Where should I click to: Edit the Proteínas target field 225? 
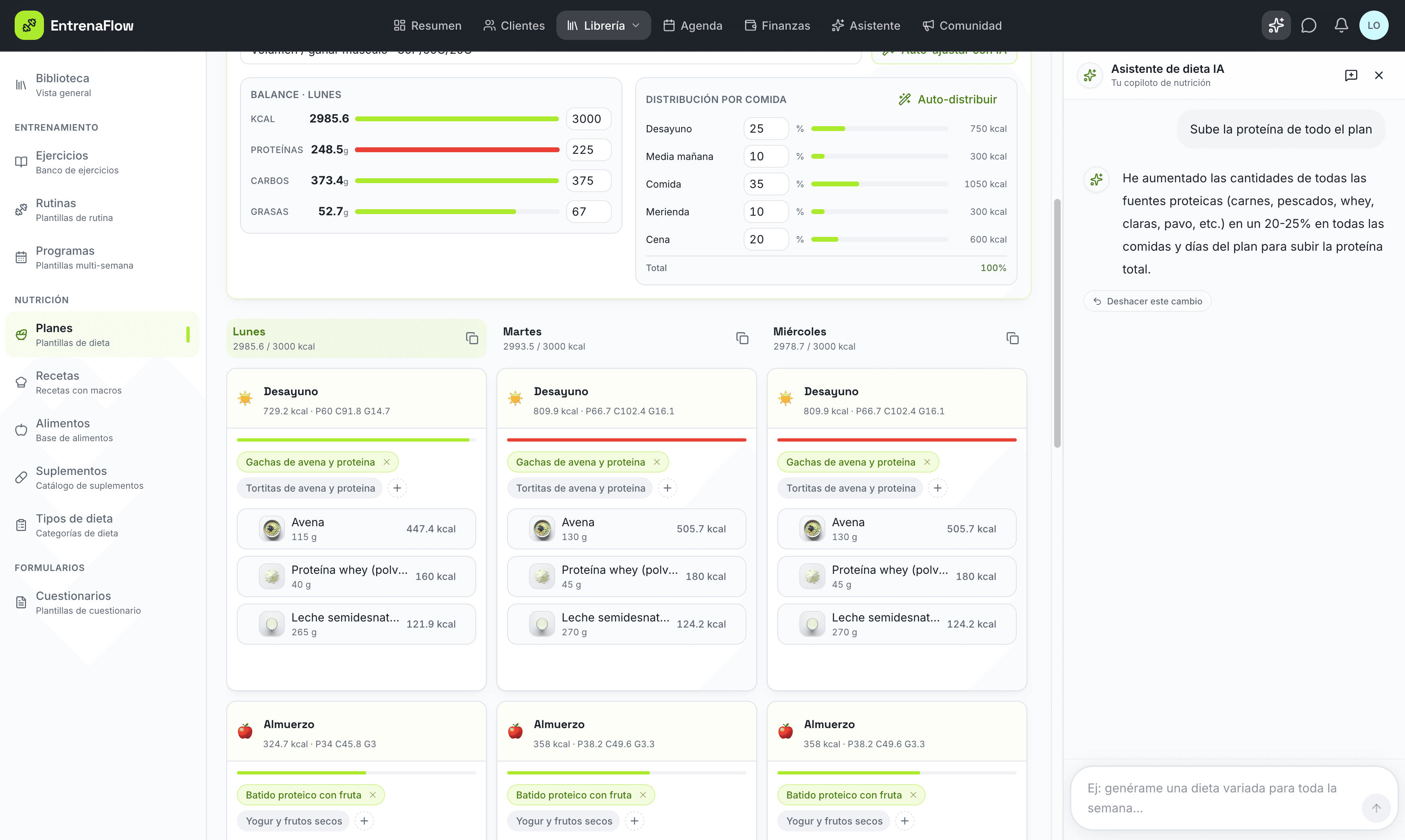[589, 149]
